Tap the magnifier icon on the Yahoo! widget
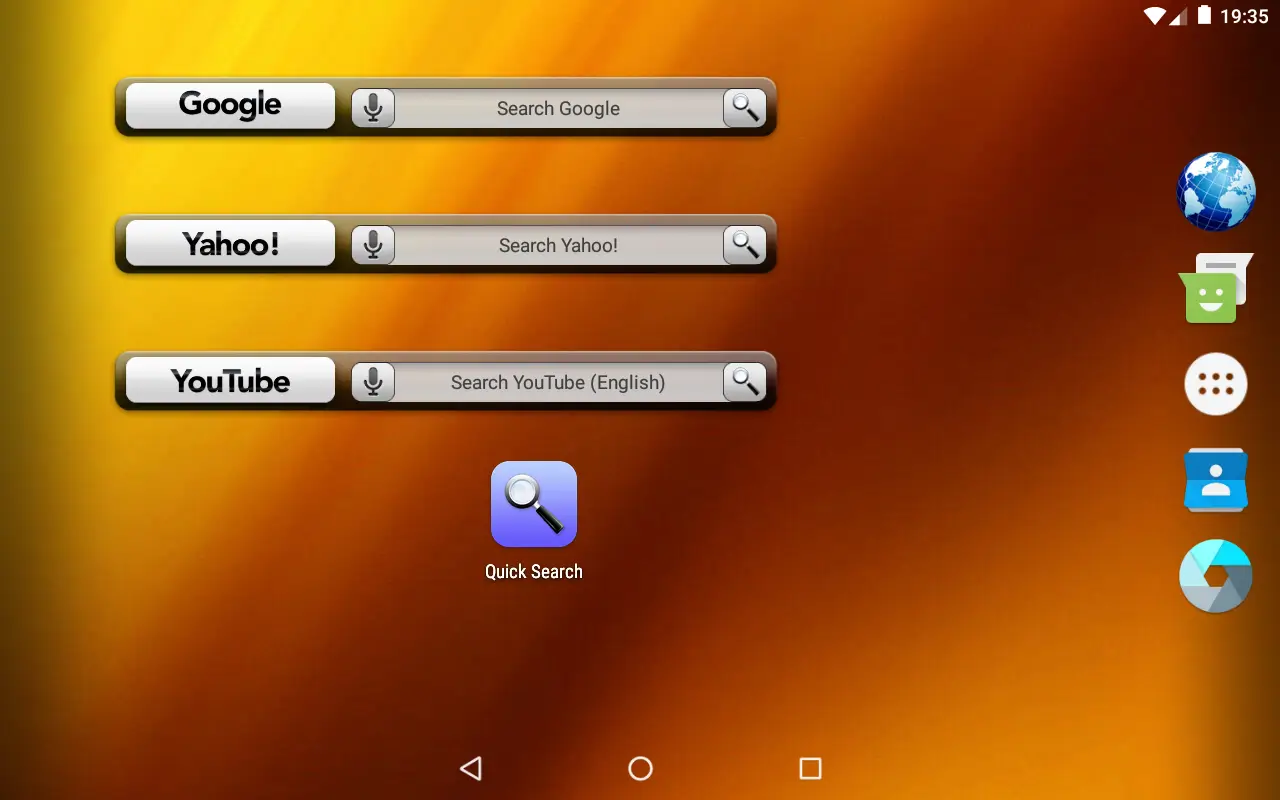Screen dimensions: 1280x800 coord(744,245)
